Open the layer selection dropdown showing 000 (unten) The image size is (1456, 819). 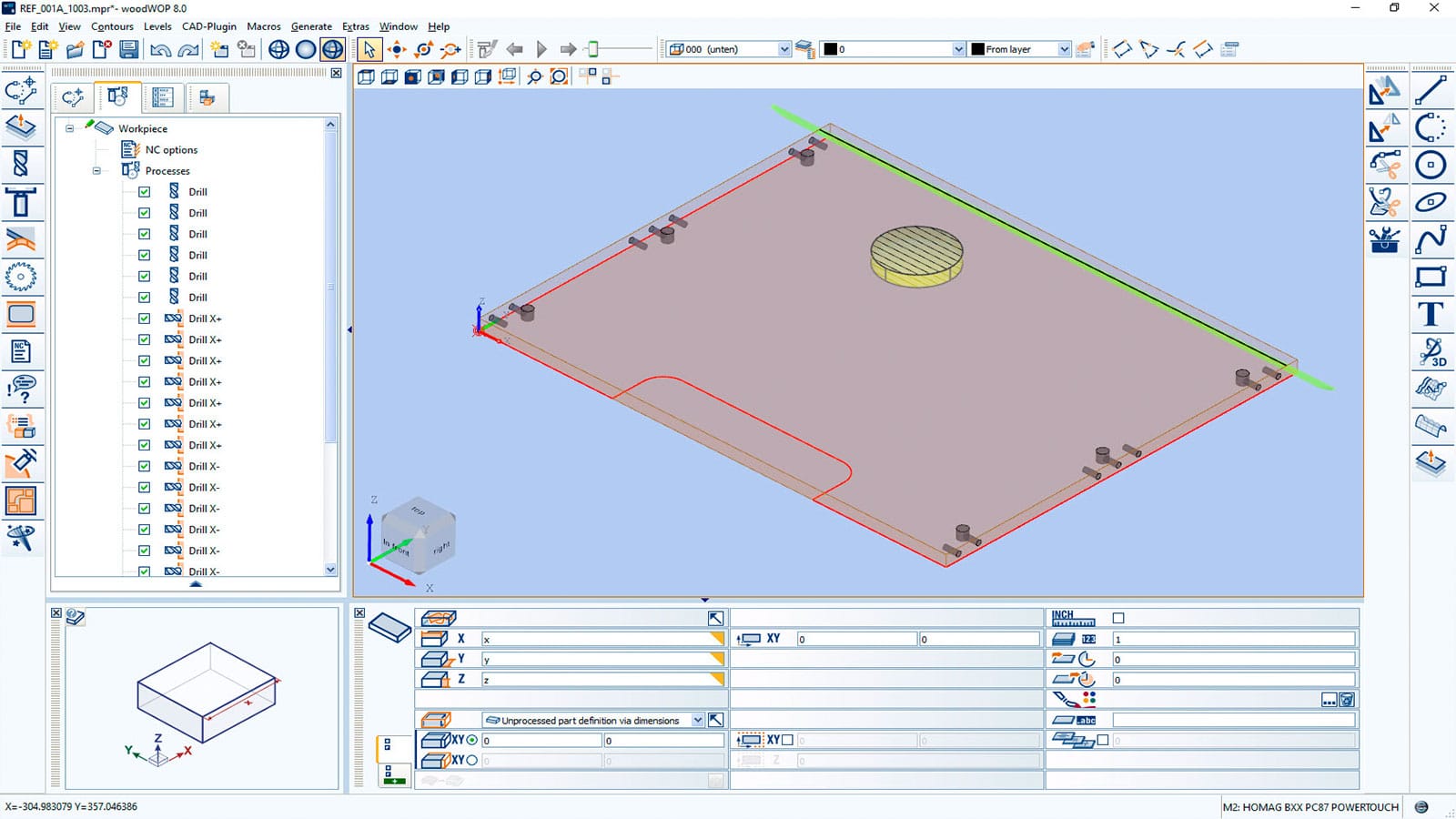point(784,49)
